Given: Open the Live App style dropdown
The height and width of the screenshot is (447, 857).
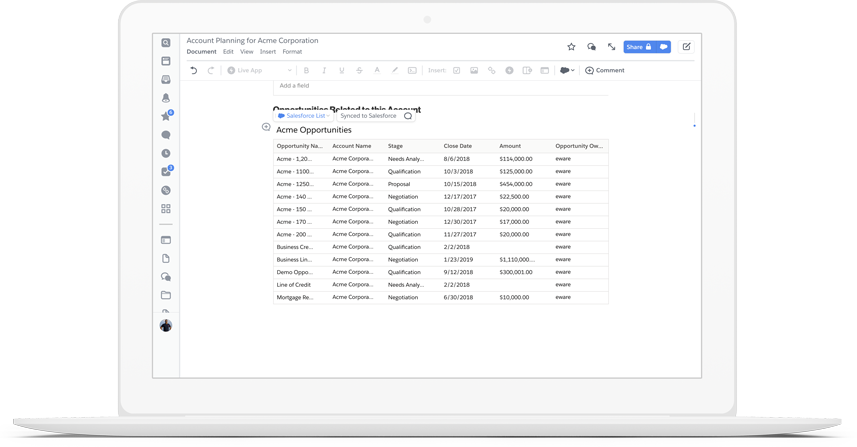Looking at the screenshot, I should pos(260,70).
